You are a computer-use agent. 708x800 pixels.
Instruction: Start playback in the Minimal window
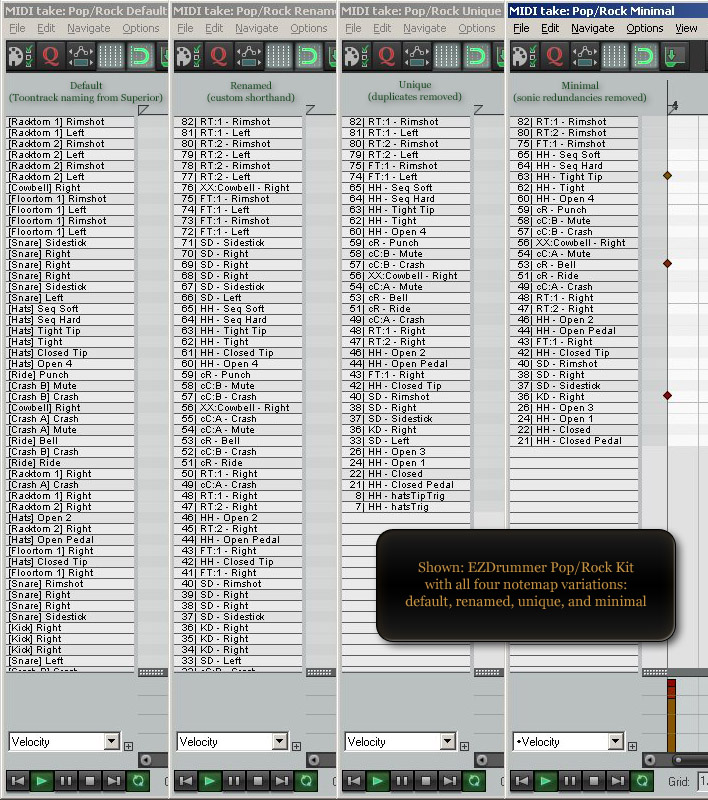(546, 781)
